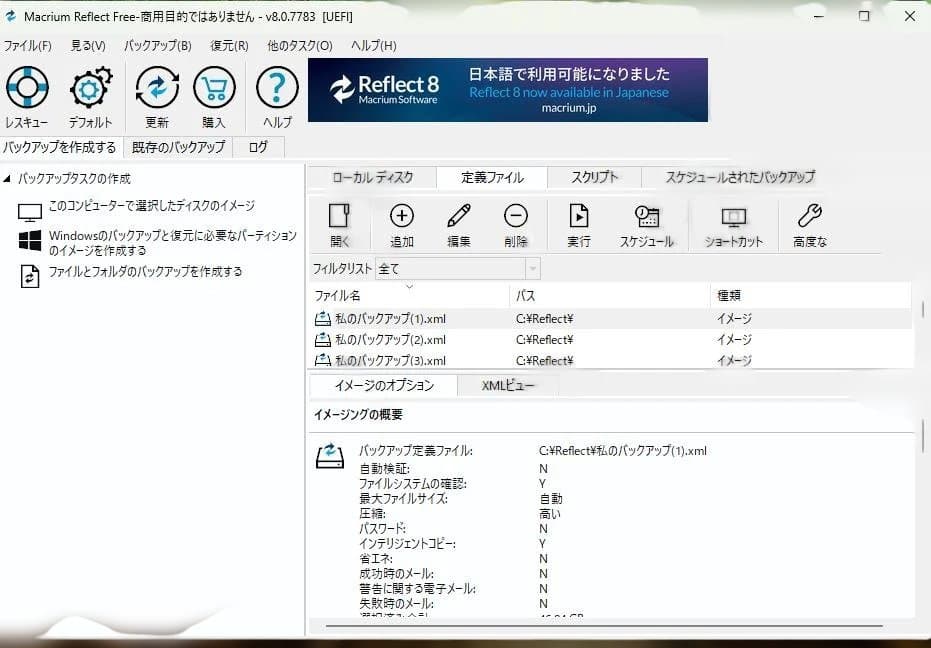
Task: Click the 削除 (Delete) icon
Action: (516, 222)
